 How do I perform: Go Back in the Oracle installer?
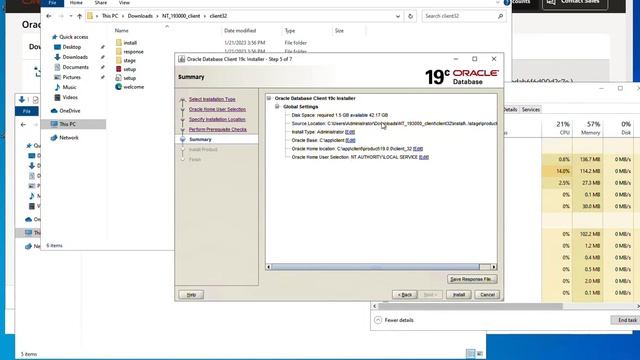pyautogui.click(x=405, y=295)
